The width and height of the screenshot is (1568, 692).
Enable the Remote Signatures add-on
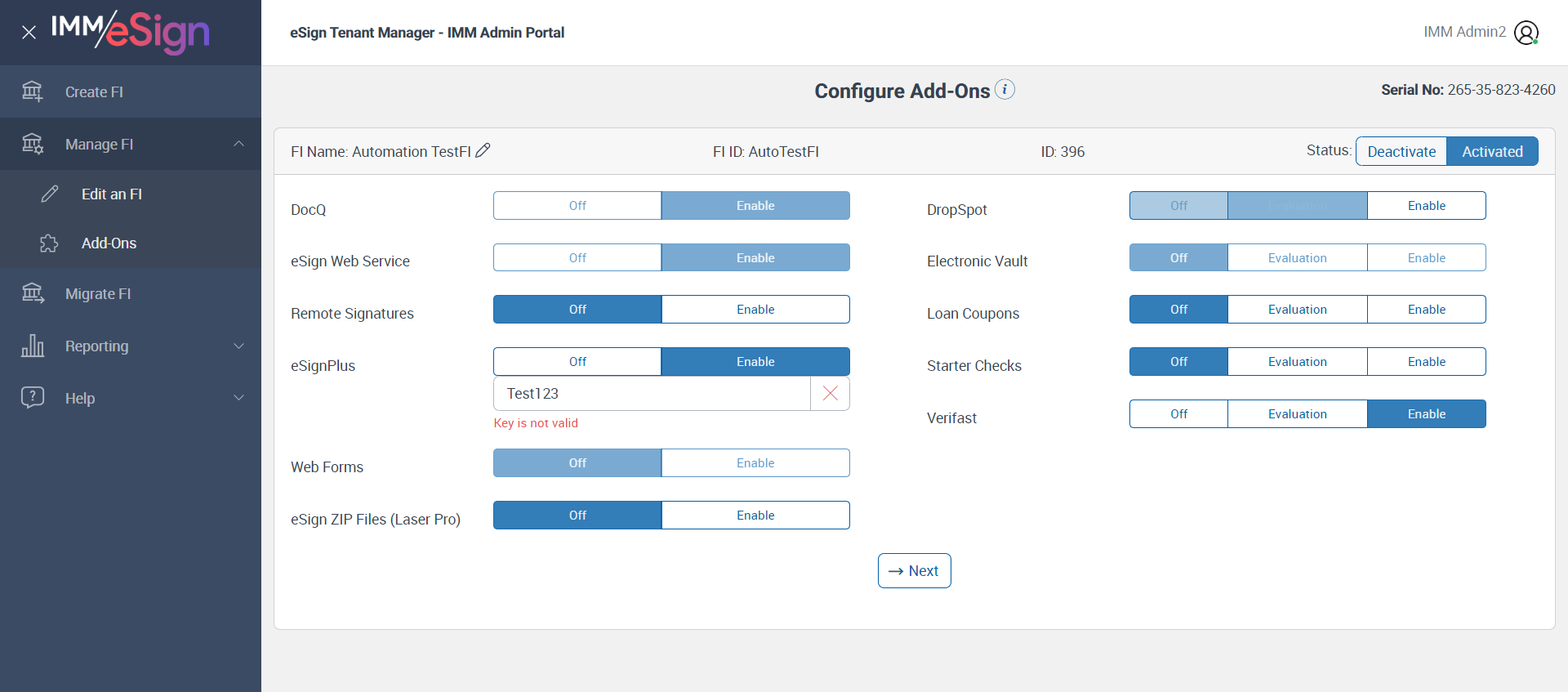(755, 310)
